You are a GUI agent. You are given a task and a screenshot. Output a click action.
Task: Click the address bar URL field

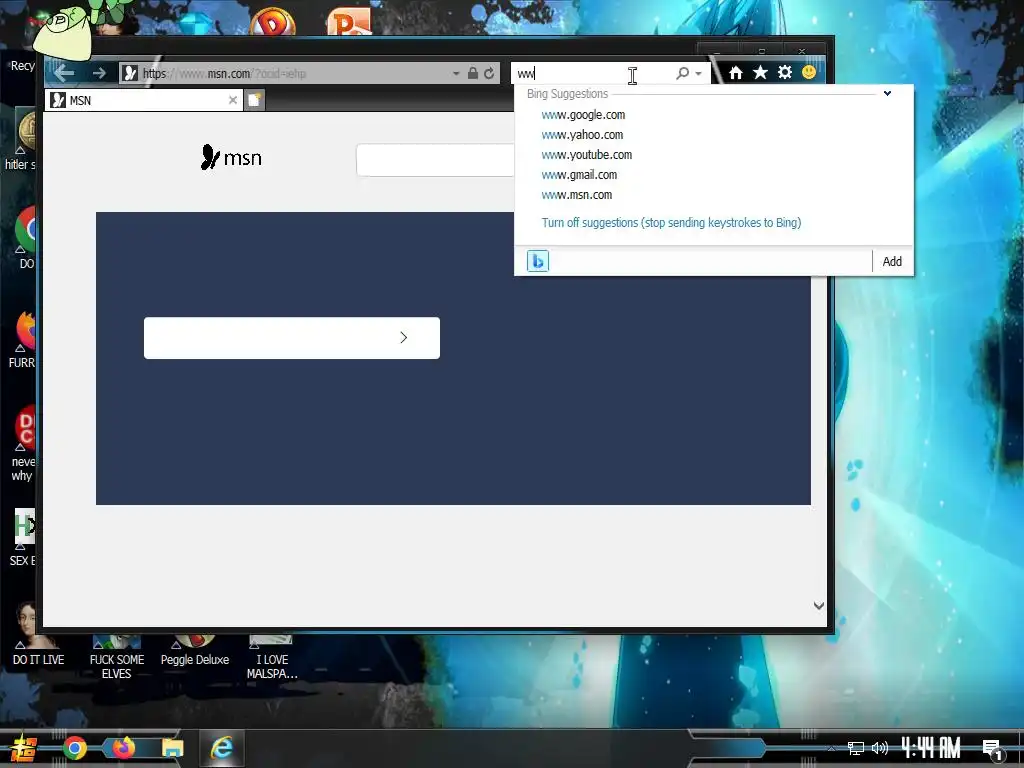294,73
